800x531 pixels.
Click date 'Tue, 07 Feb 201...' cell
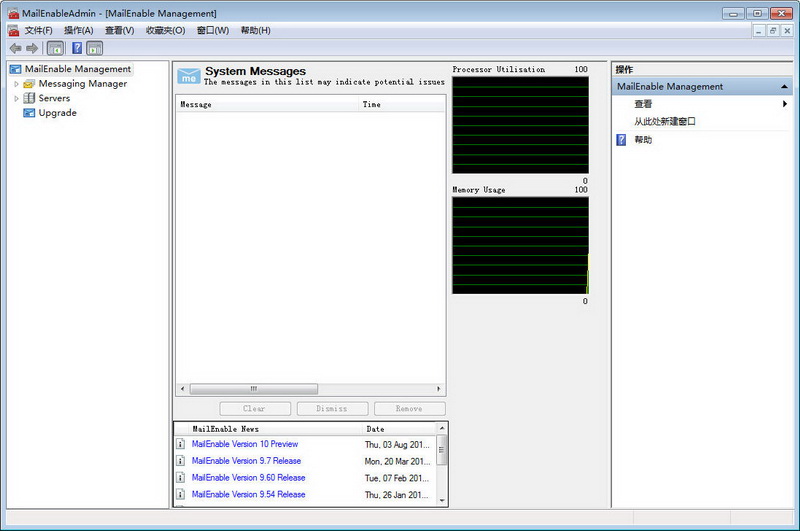[x=397, y=478]
